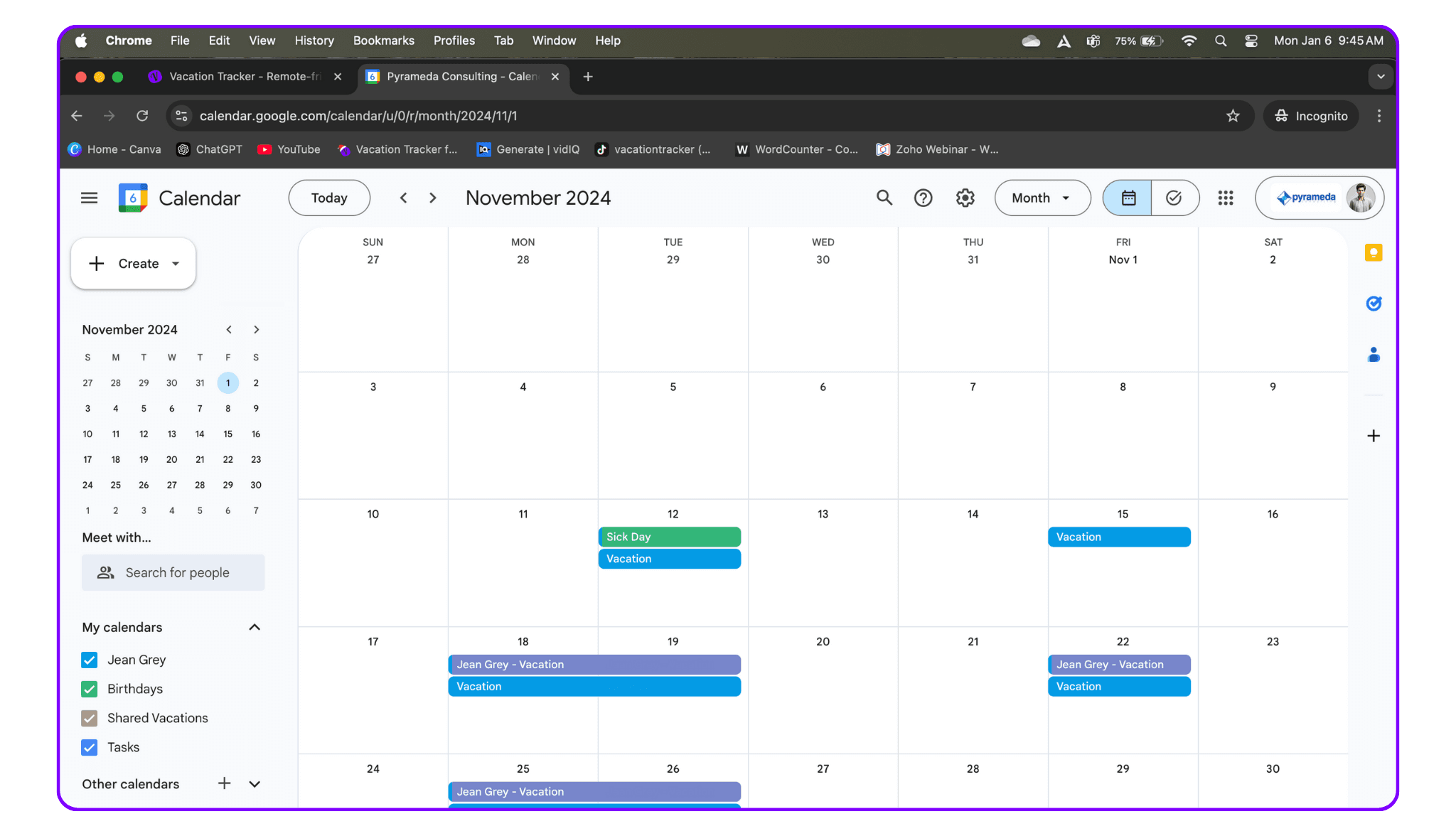Go to next month with the header arrow
This screenshot has width=1456, height=836.
433,198
